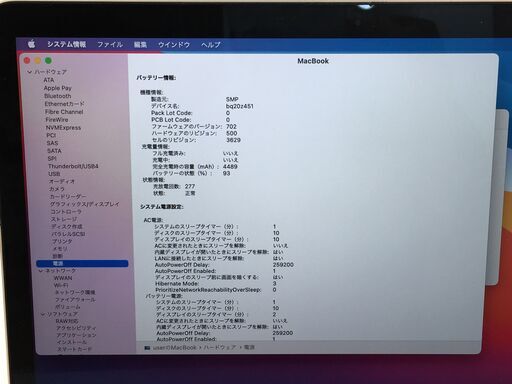This screenshot has height=384, width=512.
Task: Select Apple Pay in the sidebar
Action: [x=58, y=88]
